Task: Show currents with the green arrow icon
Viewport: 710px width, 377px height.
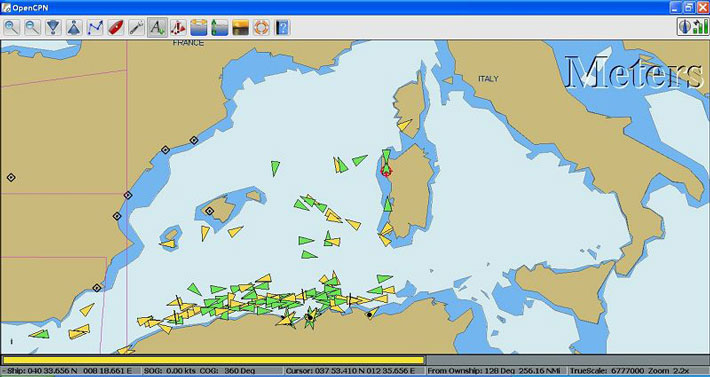Action: pos(220,28)
